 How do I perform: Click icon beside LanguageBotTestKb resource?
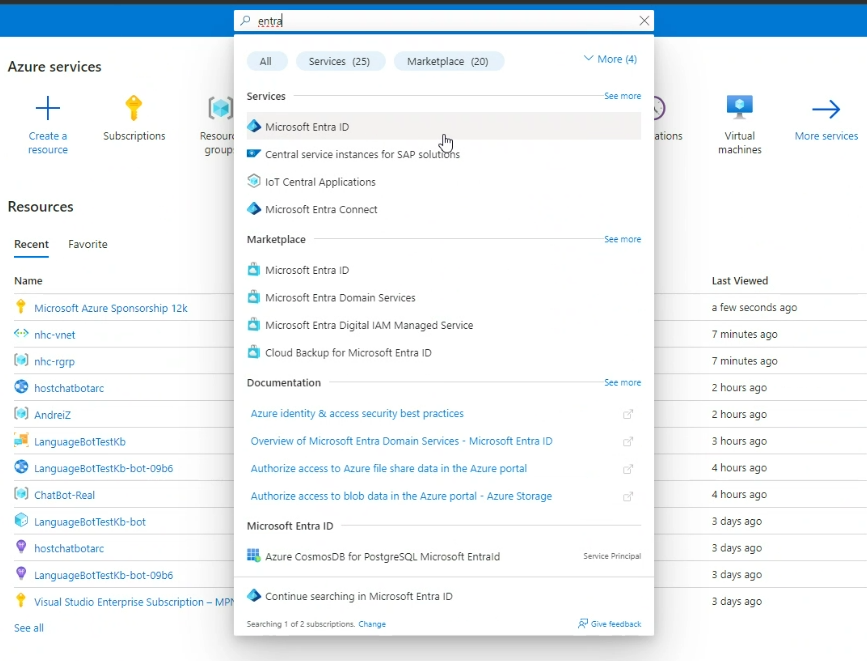click(x=21, y=440)
